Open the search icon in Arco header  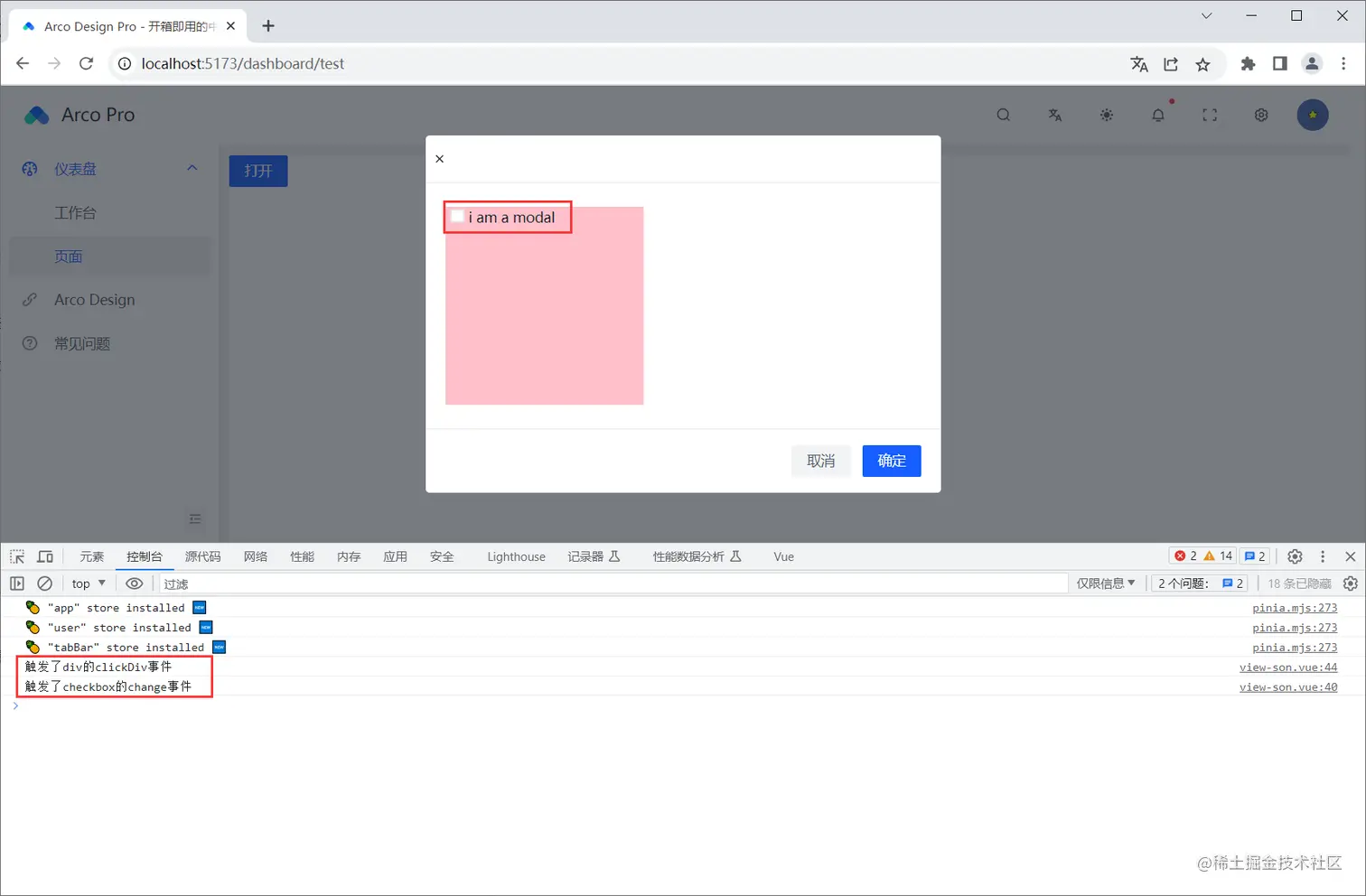click(x=1003, y=115)
